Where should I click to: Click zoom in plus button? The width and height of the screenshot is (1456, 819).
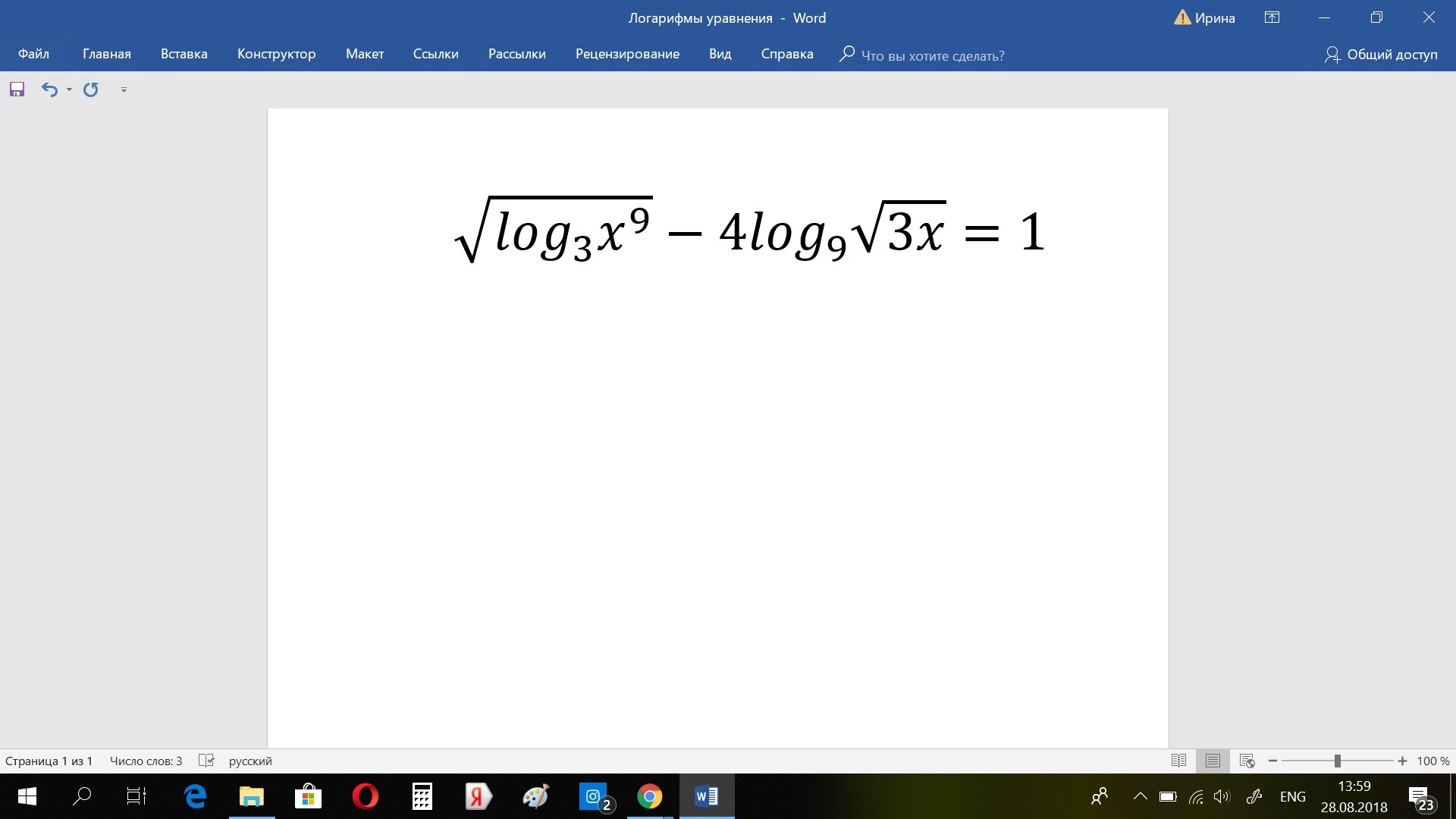click(1402, 761)
